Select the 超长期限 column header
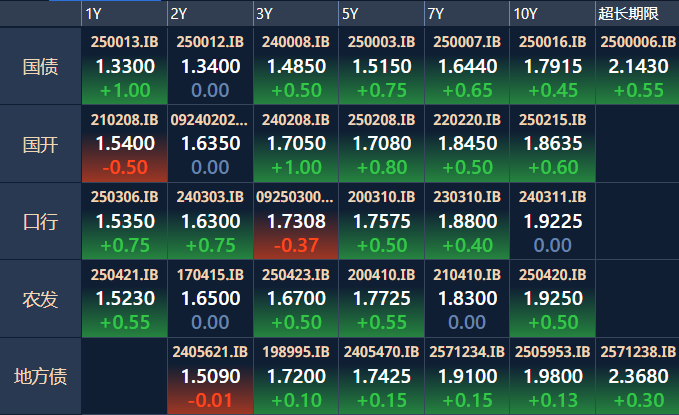This screenshot has width=679, height=415. [637, 13]
